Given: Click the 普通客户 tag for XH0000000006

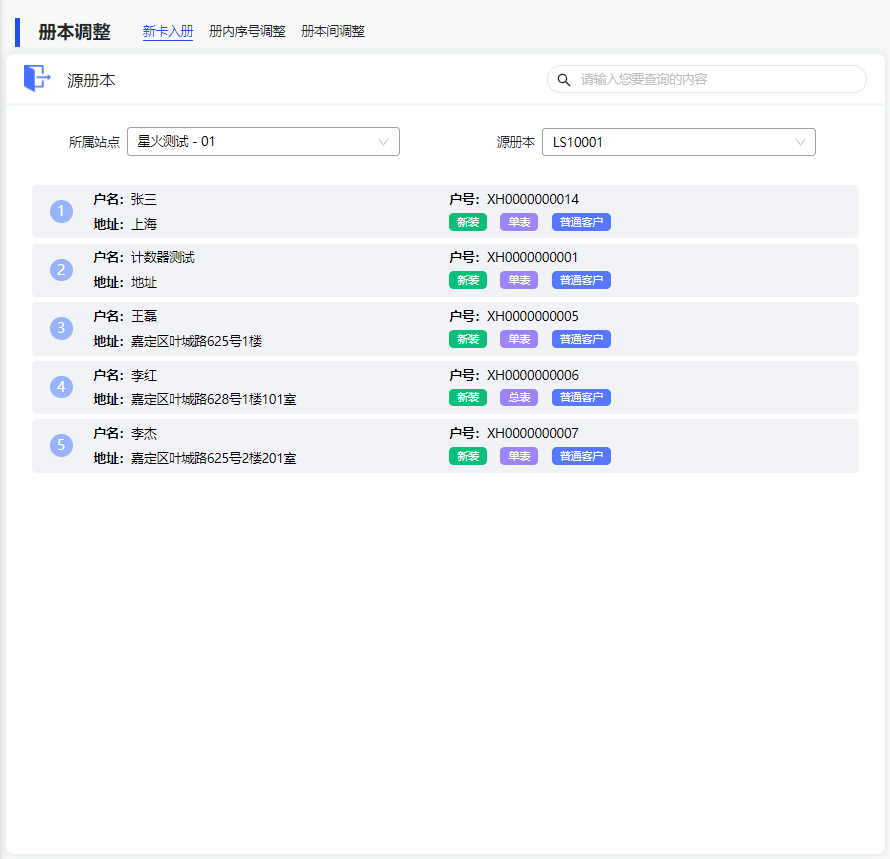Looking at the screenshot, I should pos(581,397).
